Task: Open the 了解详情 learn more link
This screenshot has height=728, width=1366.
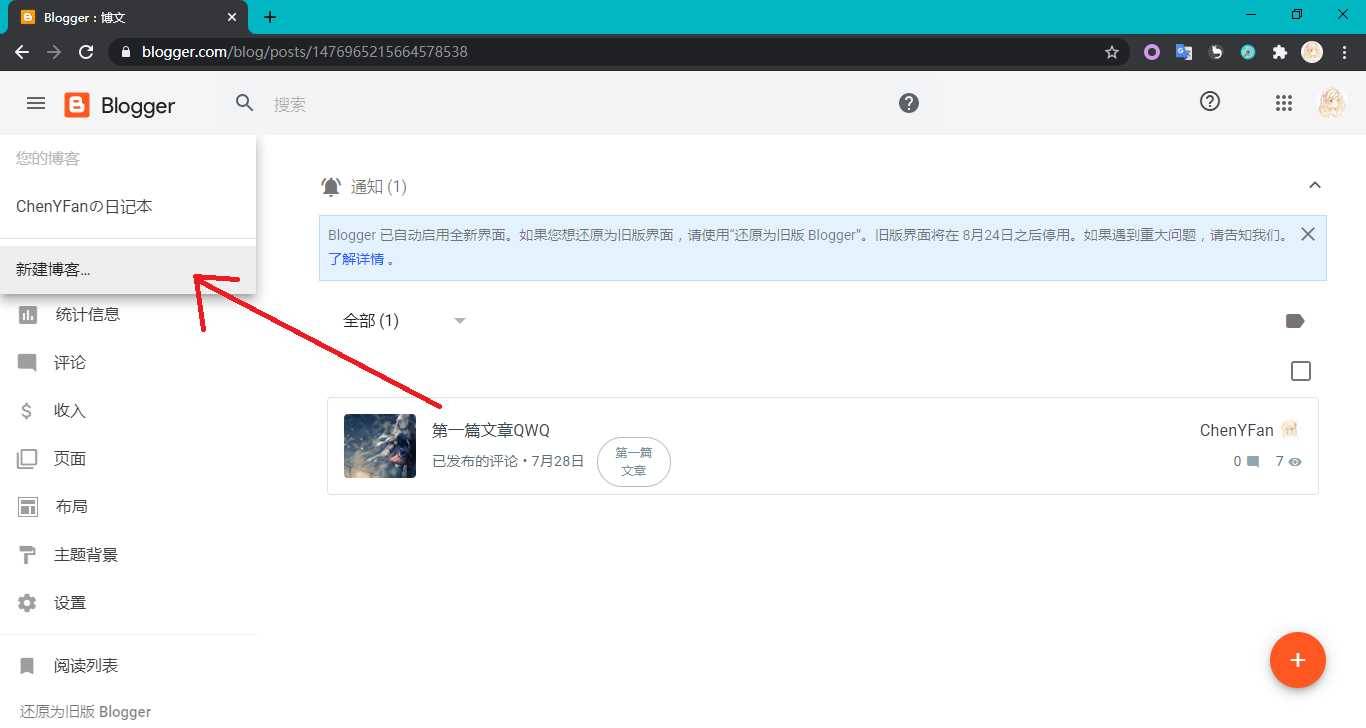Action: [357, 259]
